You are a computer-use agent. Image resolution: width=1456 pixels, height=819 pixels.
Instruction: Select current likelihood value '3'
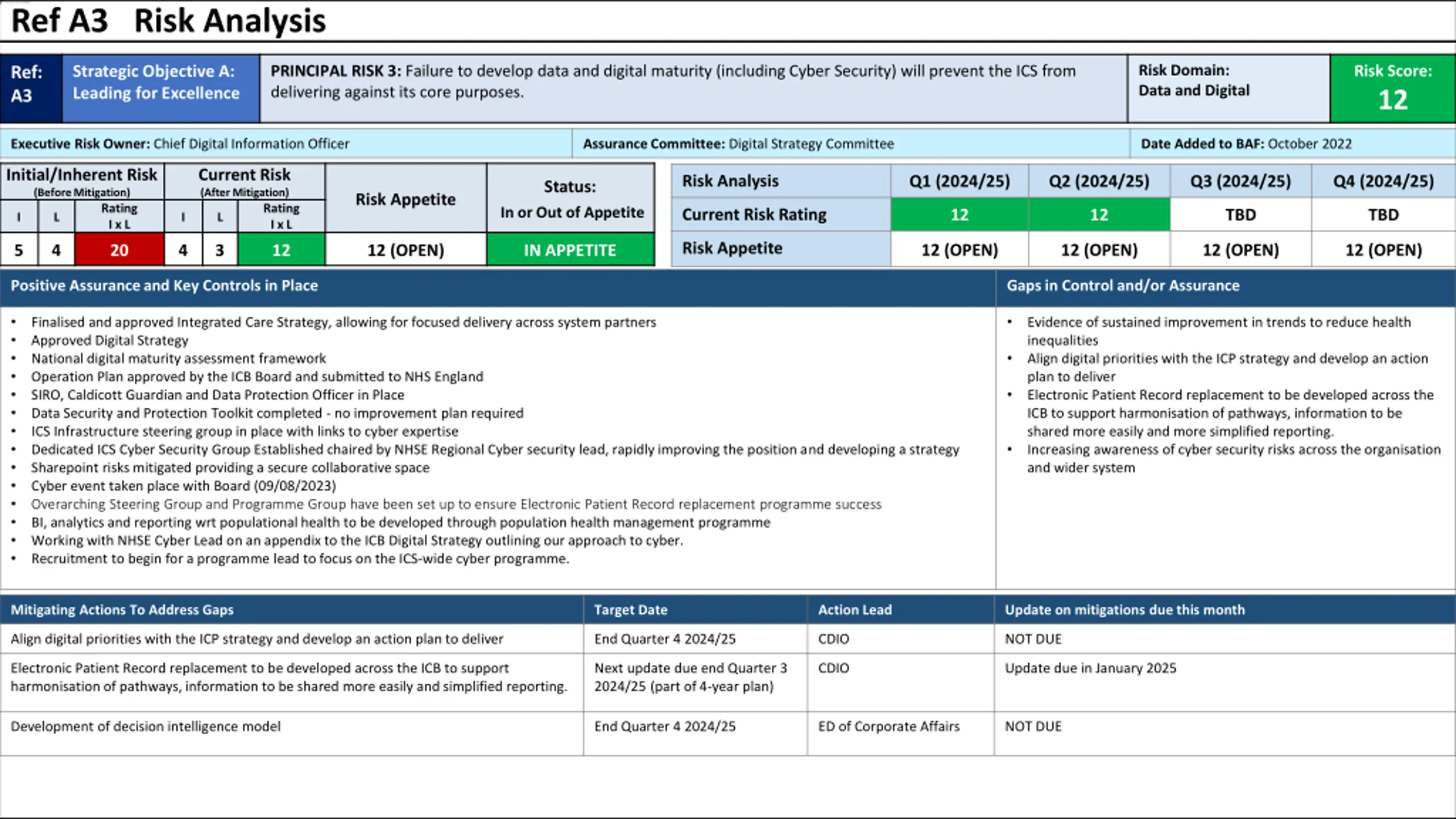click(x=220, y=250)
